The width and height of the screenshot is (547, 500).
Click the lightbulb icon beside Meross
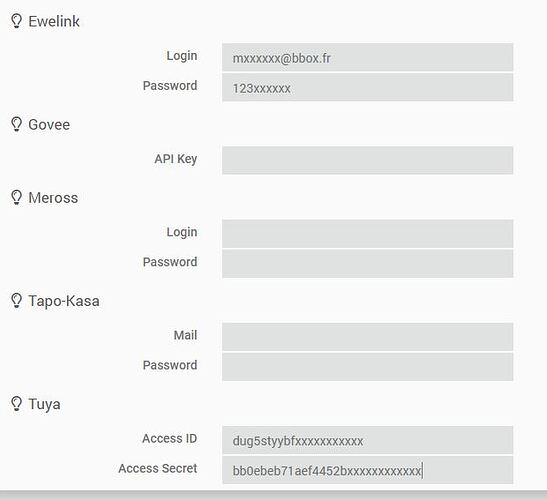(x=16, y=197)
